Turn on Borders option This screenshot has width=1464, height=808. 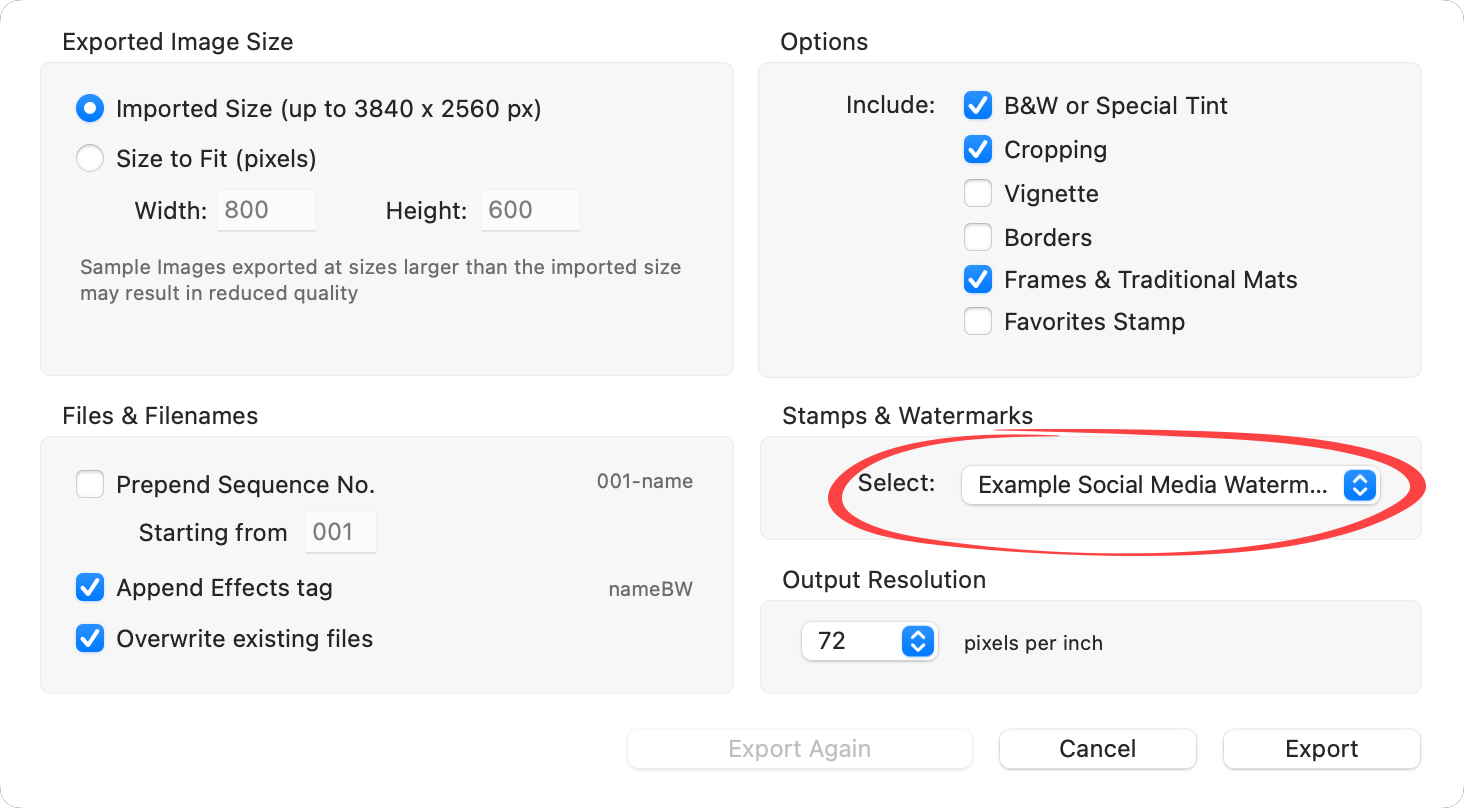pos(977,238)
